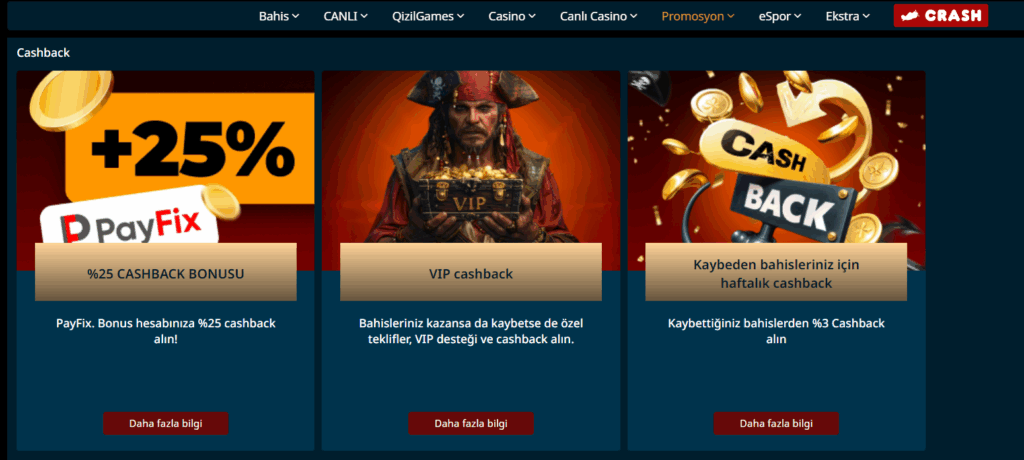Expand the CANLI dropdown menu
Screen dimensions: 1024x460
click(345, 16)
